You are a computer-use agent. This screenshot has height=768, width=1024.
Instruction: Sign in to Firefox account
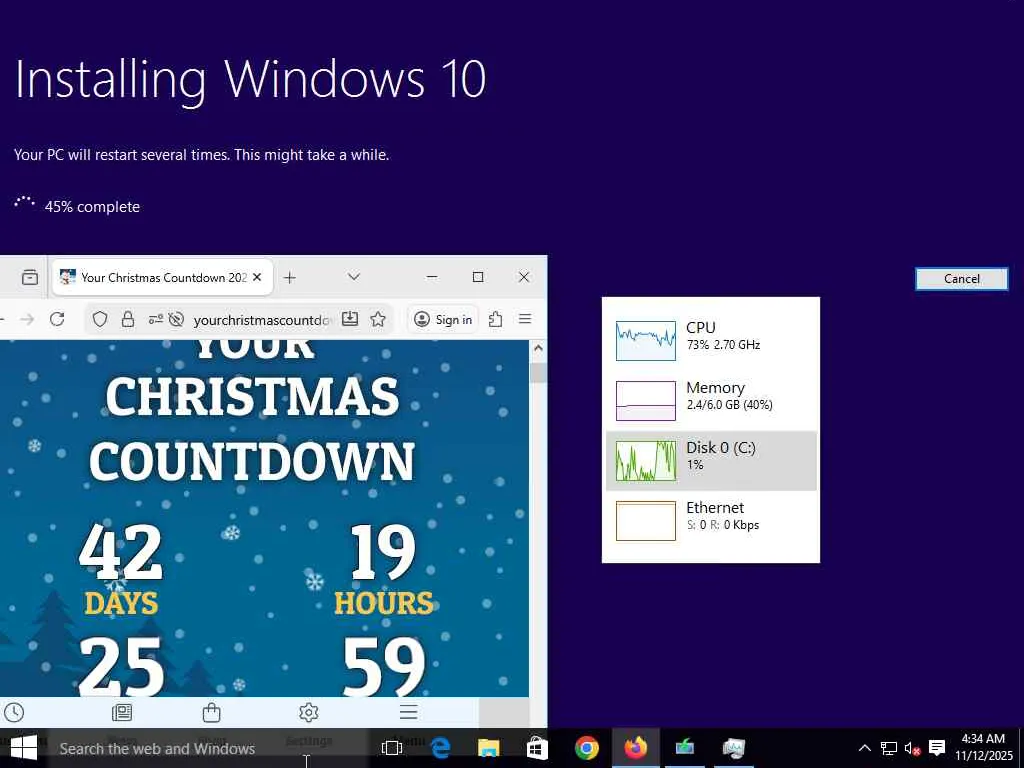[x=443, y=319]
